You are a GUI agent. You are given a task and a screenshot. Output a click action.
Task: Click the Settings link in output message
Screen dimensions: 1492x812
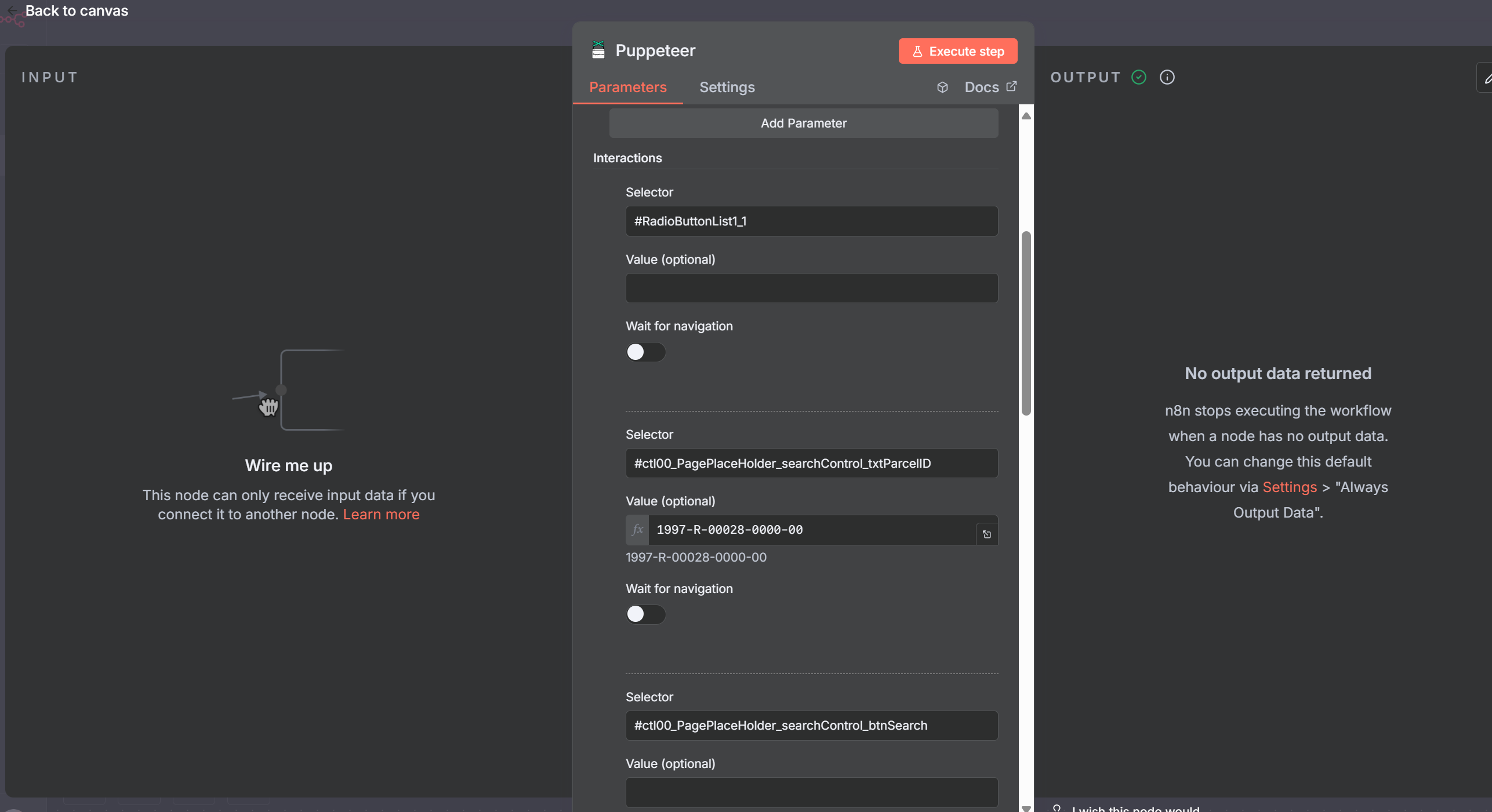[1290, 487]
